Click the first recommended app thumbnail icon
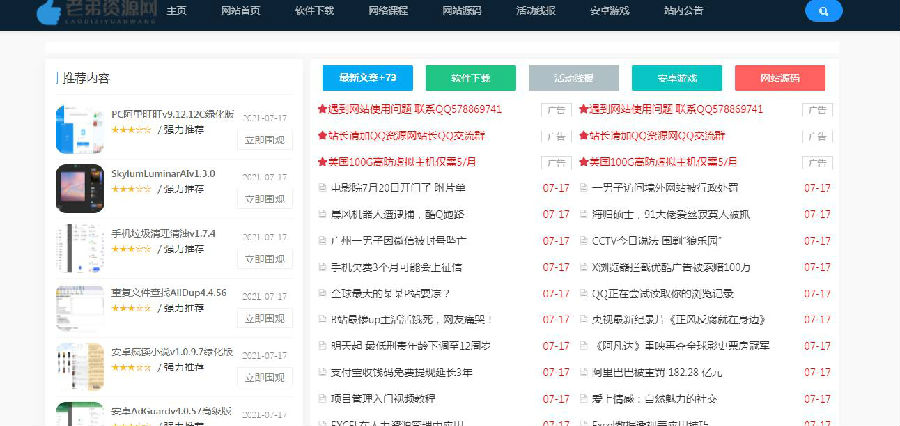Screen dimensions: 900x426 [80, 128]
